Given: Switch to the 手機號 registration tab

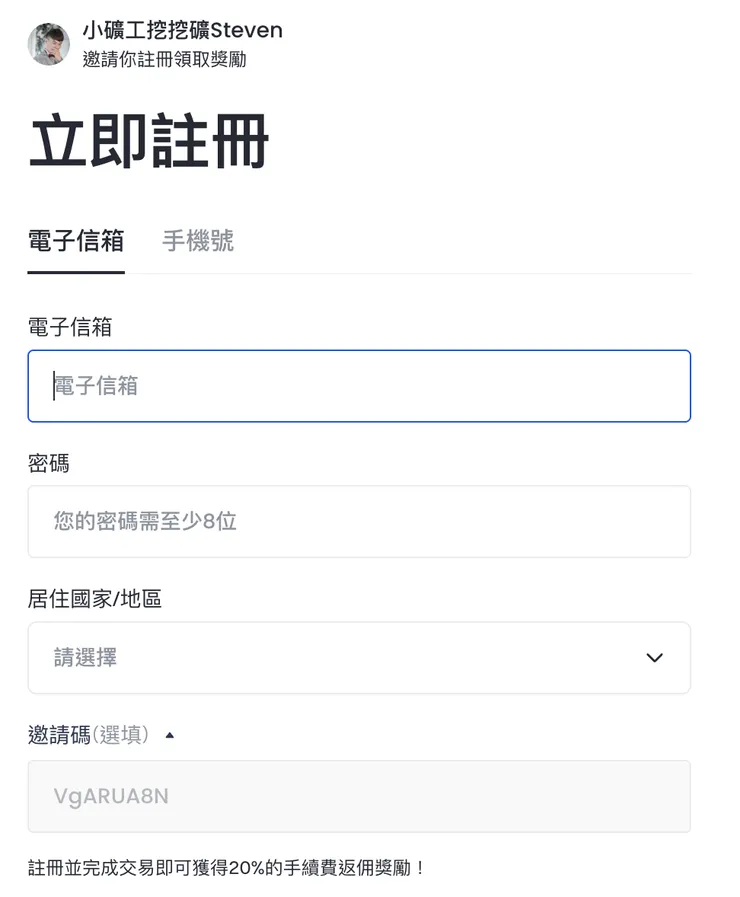Looking at the screenshot, I should (196, 241).
